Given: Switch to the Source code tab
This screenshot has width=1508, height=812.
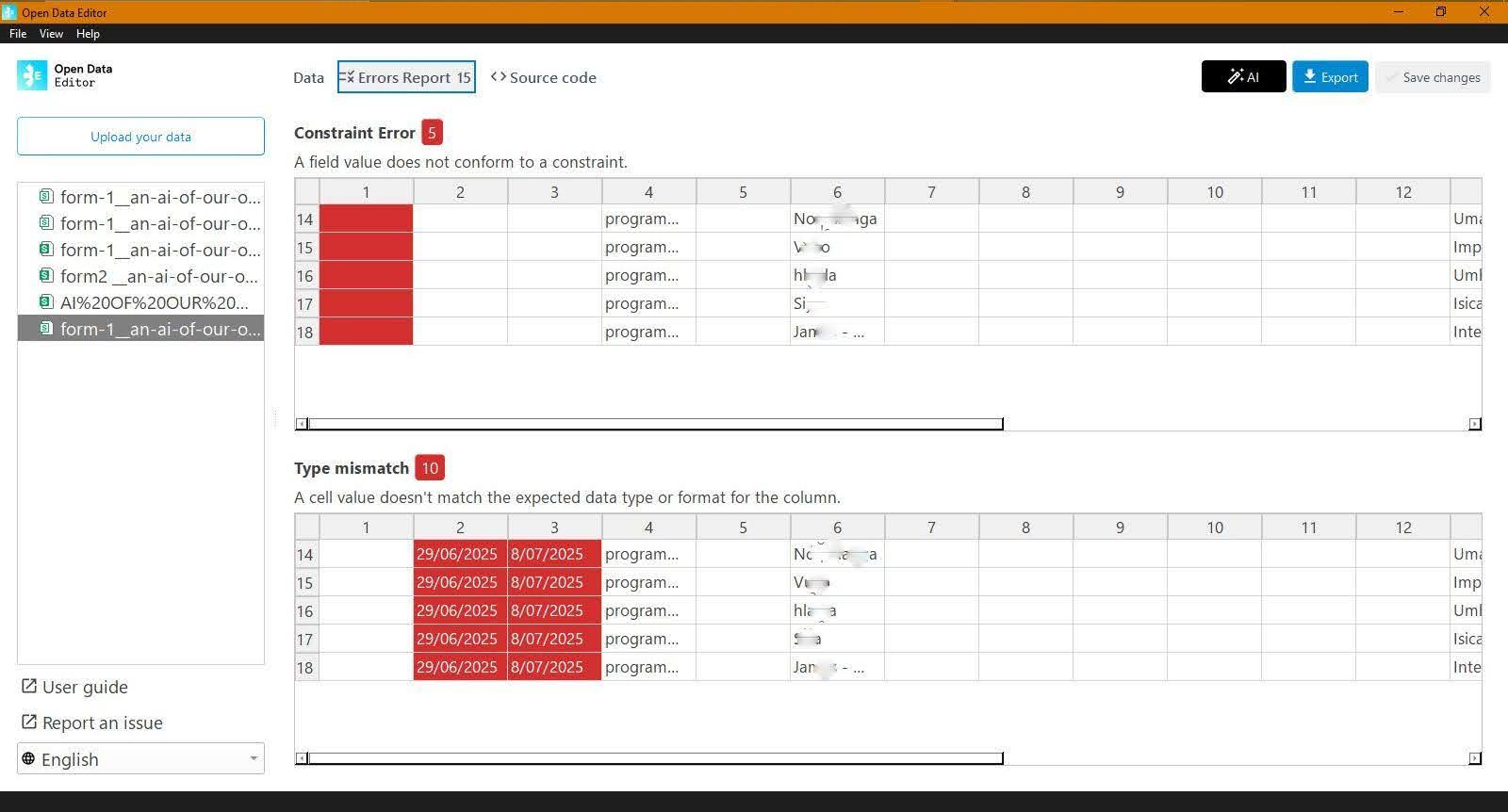Looking at the screenshot, I should [544, 77].
